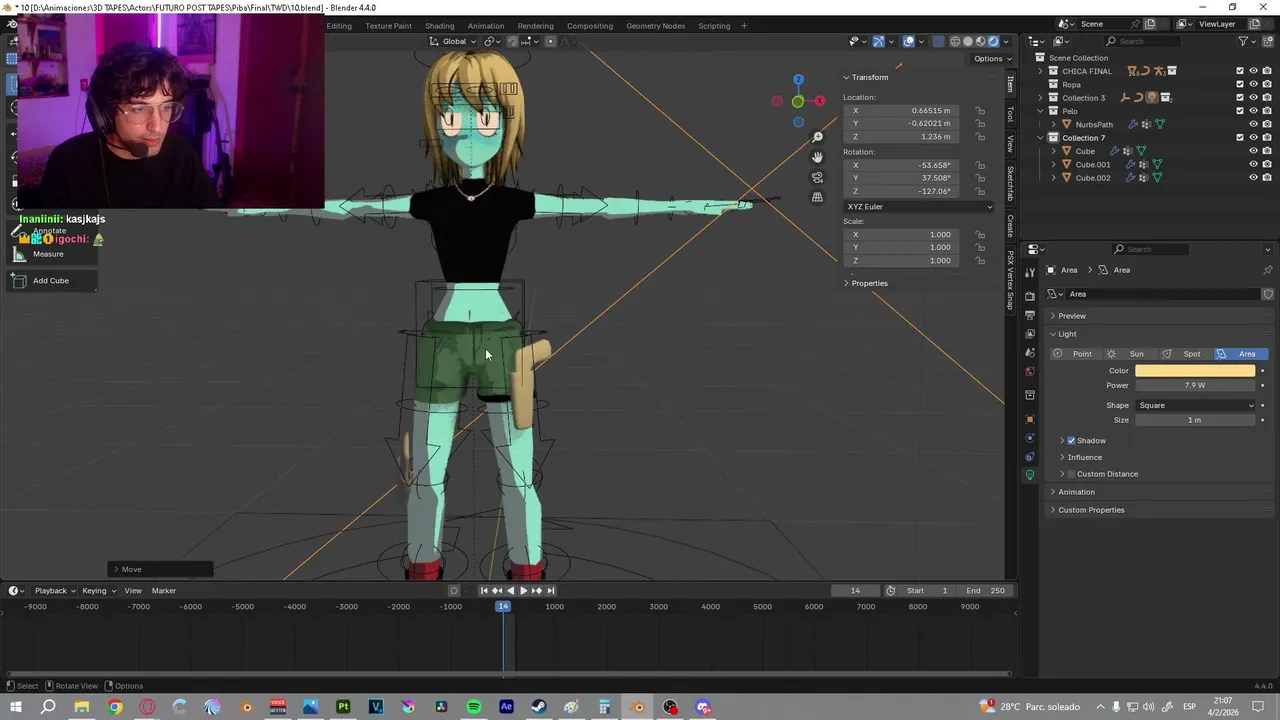Select the Add Cube tool

point(54,281)
